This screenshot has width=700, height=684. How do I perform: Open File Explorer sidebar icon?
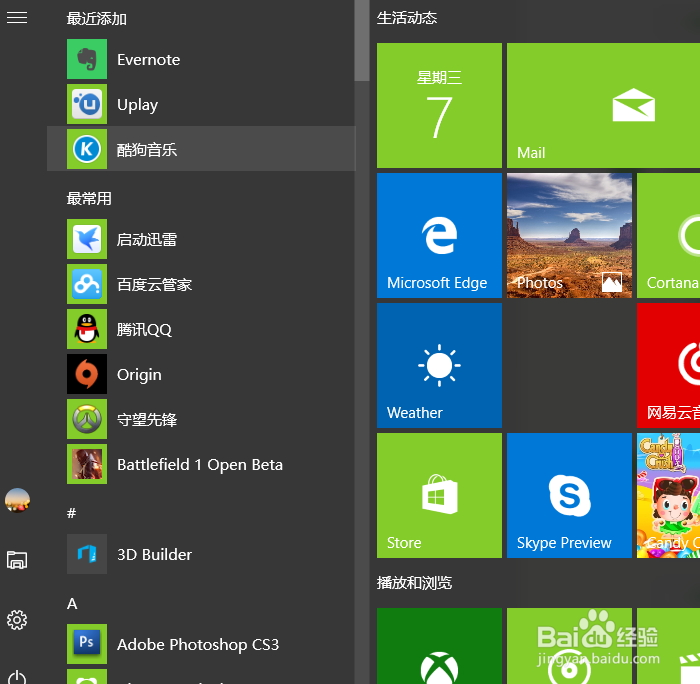coord(17,560)
